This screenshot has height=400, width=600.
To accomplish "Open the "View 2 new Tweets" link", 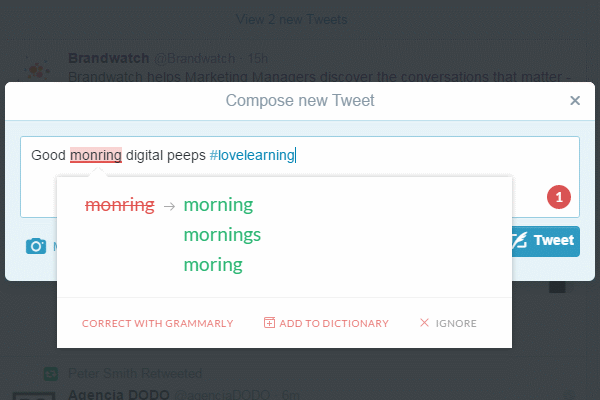I will coord(299,19).
